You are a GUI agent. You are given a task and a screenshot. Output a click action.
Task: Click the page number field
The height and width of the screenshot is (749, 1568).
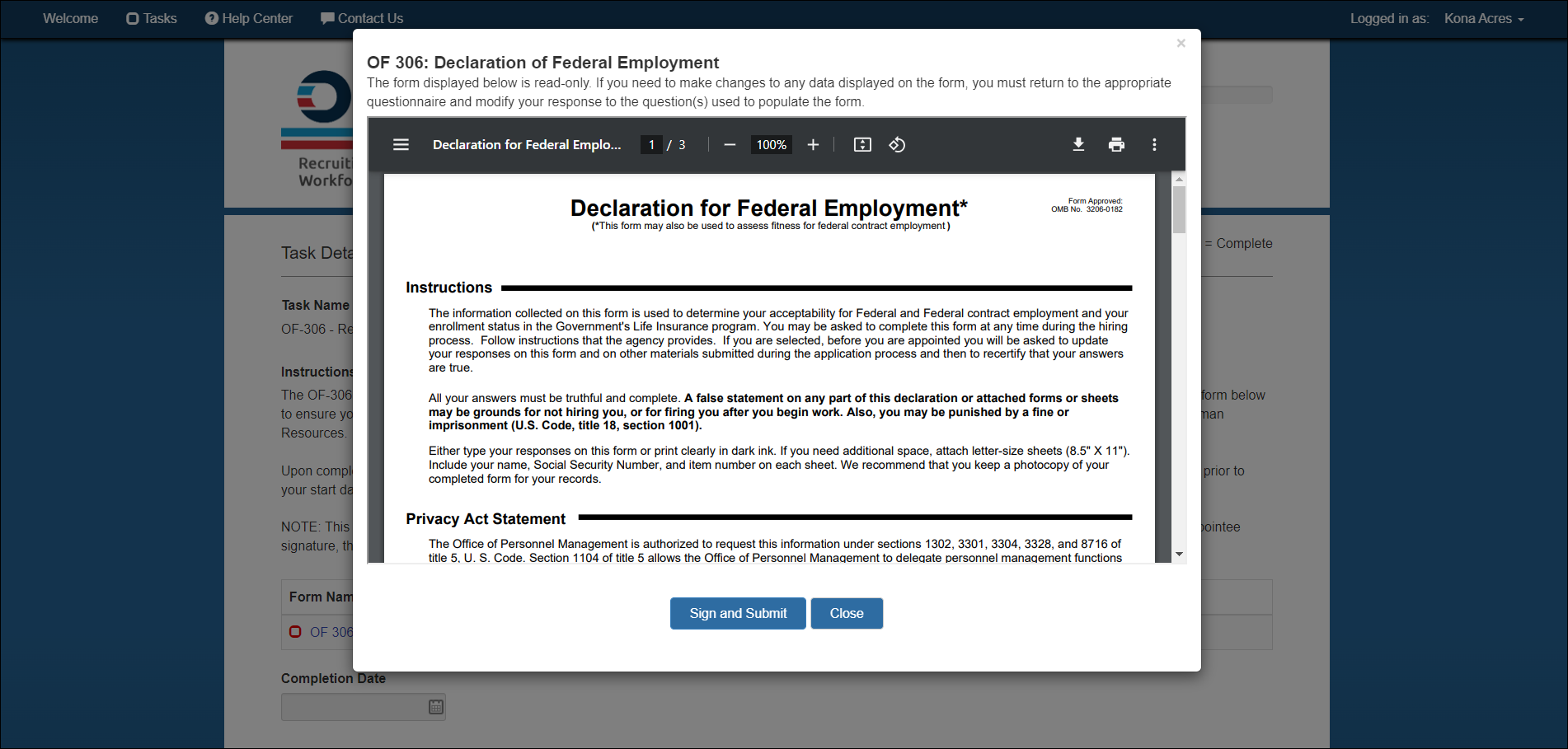point(651,145)
